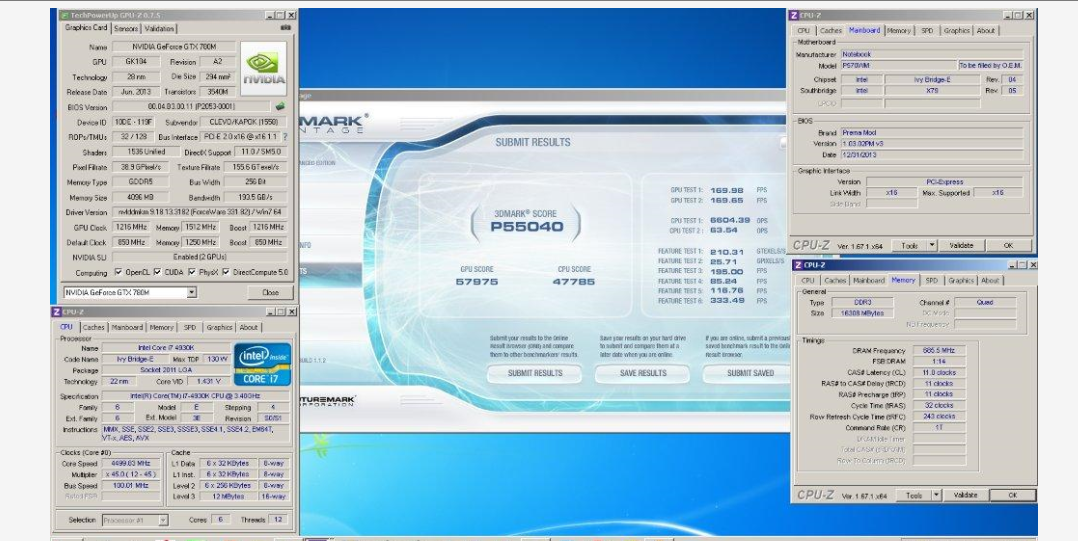
Task: Select the Graphics Card tab in GPU-Z
Action: point(86,27)
